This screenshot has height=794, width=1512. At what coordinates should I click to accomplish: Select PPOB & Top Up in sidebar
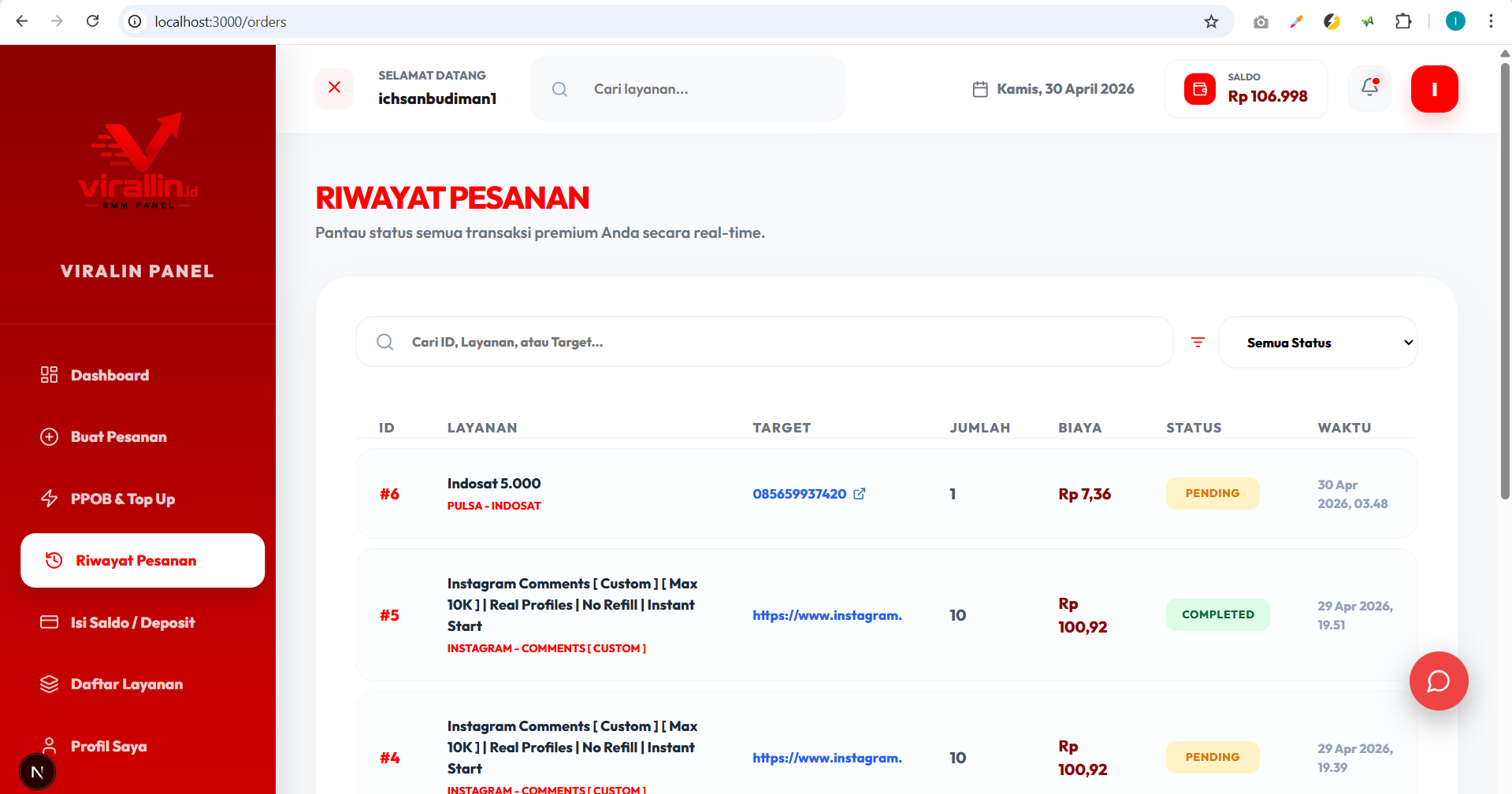click(x=122, y=499)
